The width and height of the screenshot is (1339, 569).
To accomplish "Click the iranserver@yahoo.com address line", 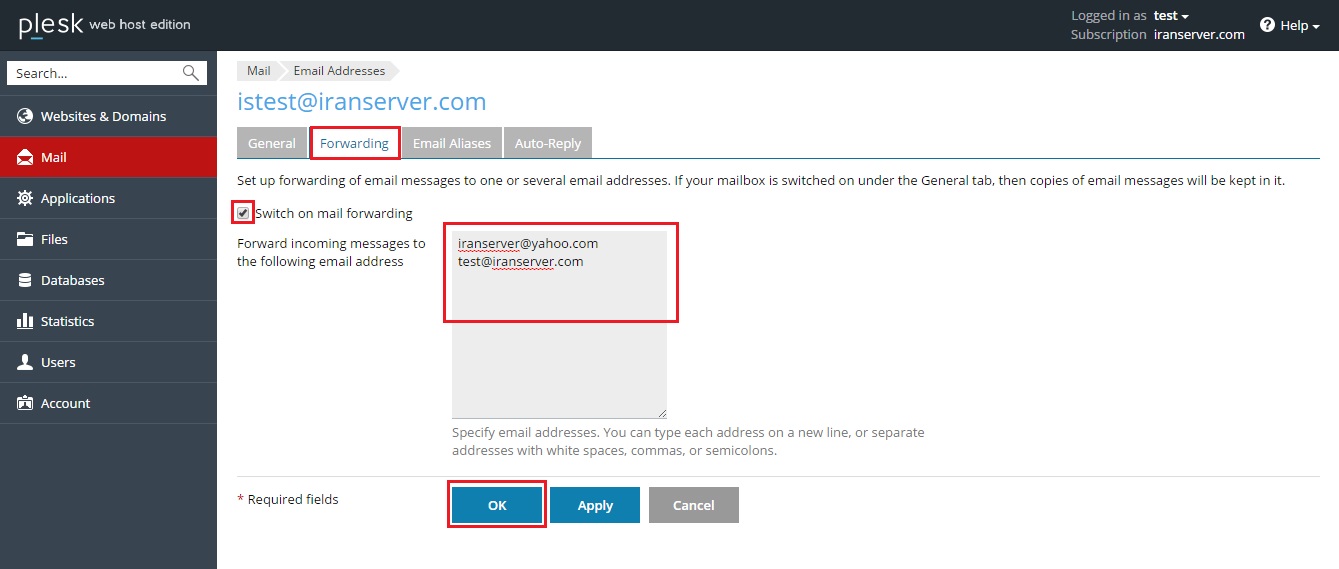I will click(x=528, y=243).
